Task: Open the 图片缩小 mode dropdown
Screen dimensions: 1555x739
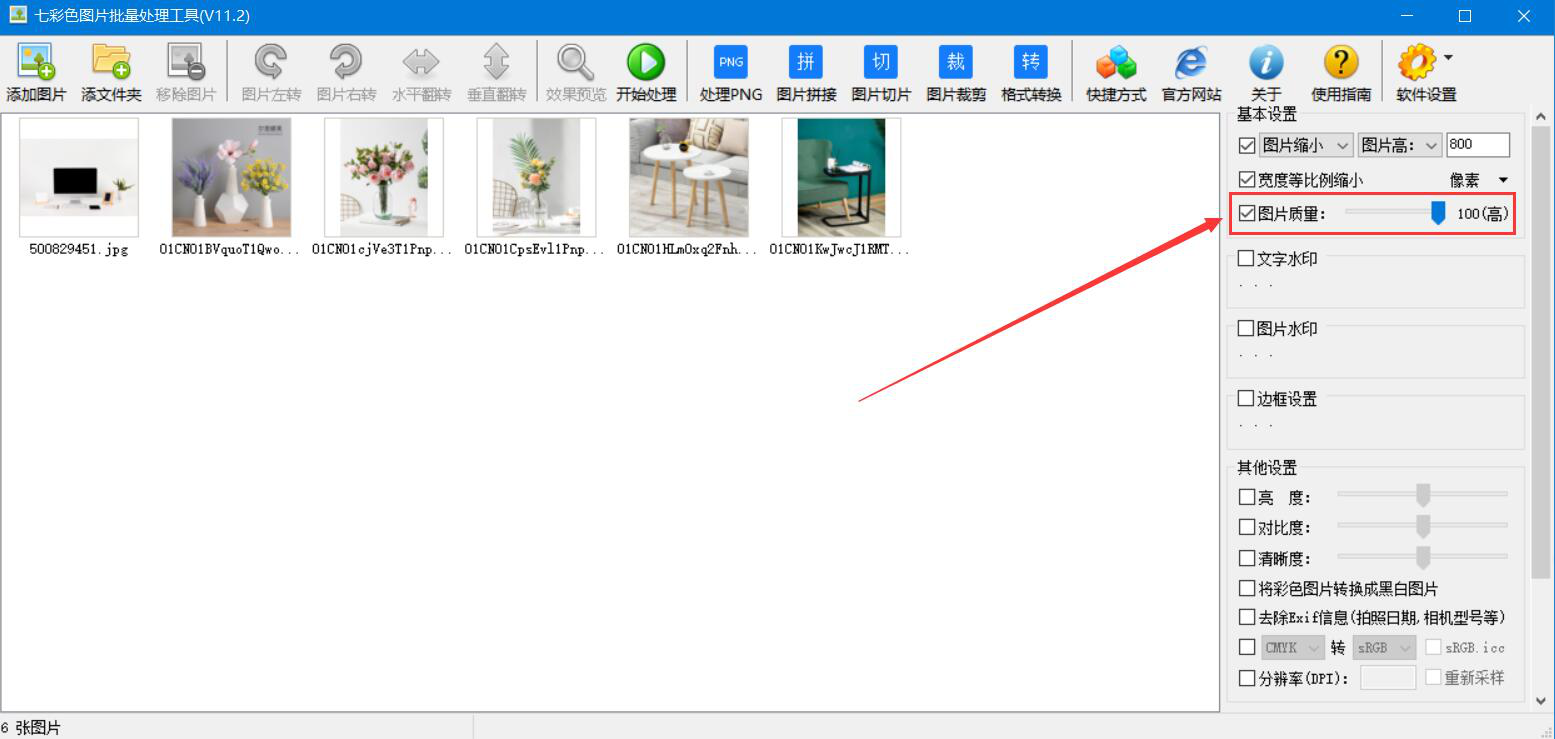Action: click(x=1306, y=145)
